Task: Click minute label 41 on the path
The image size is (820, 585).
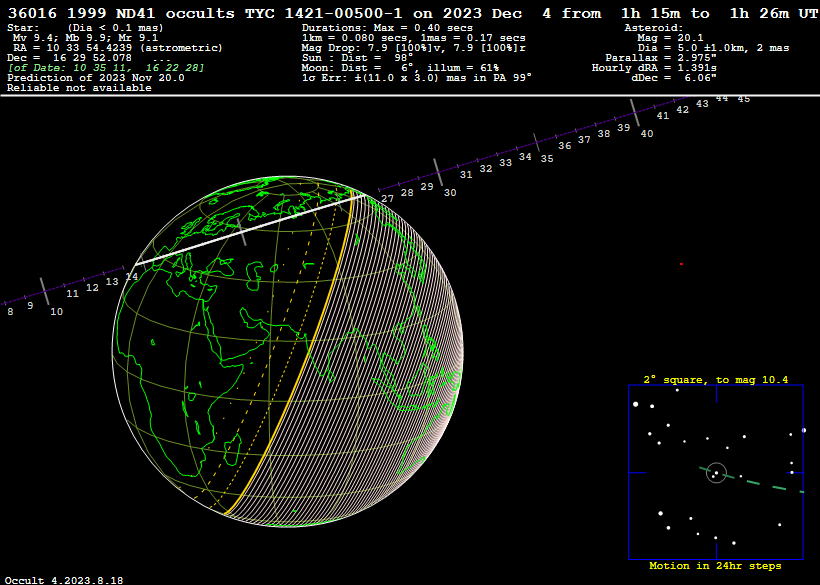Action: click(x=663, y=116)
